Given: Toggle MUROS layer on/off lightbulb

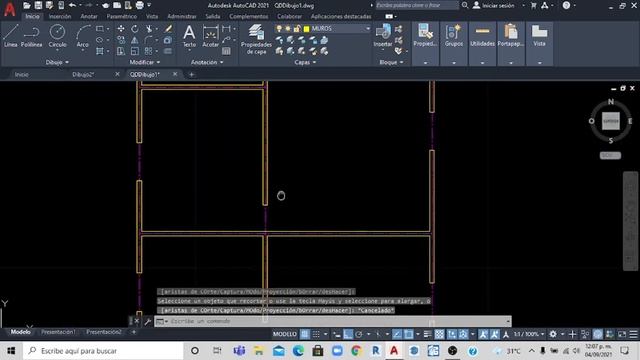Looking at the screenshot, I should pos(279,29).
